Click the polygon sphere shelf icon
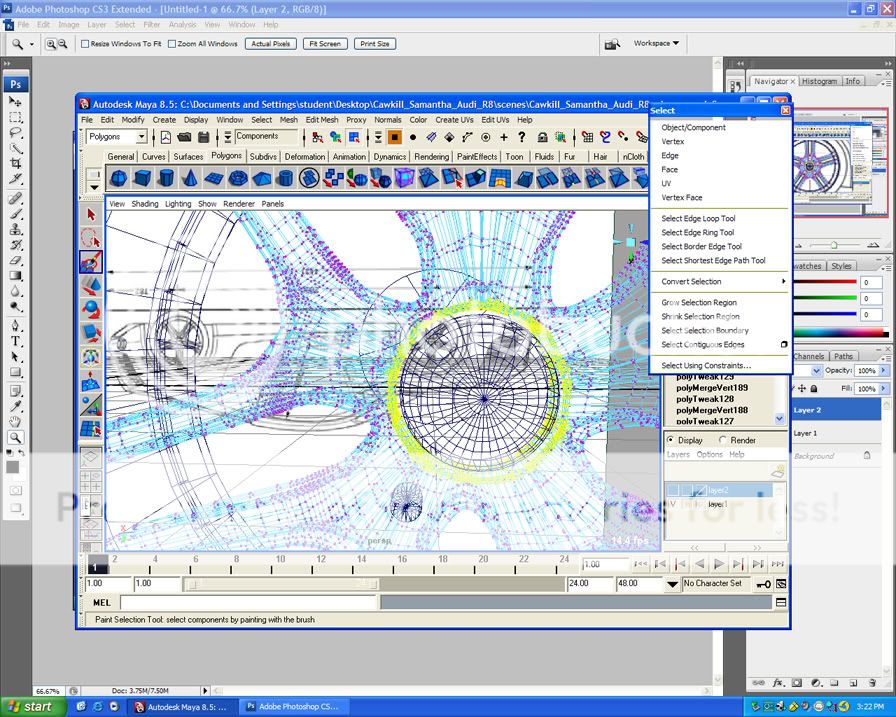 click(118, 178)
